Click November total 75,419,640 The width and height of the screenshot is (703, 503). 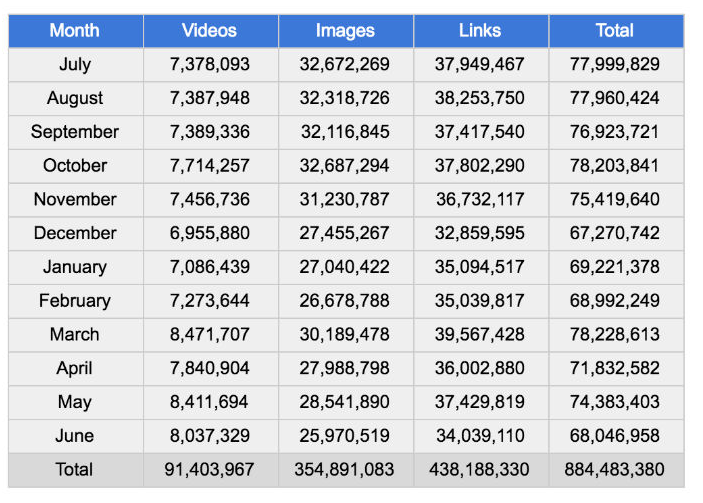(615, 199)
